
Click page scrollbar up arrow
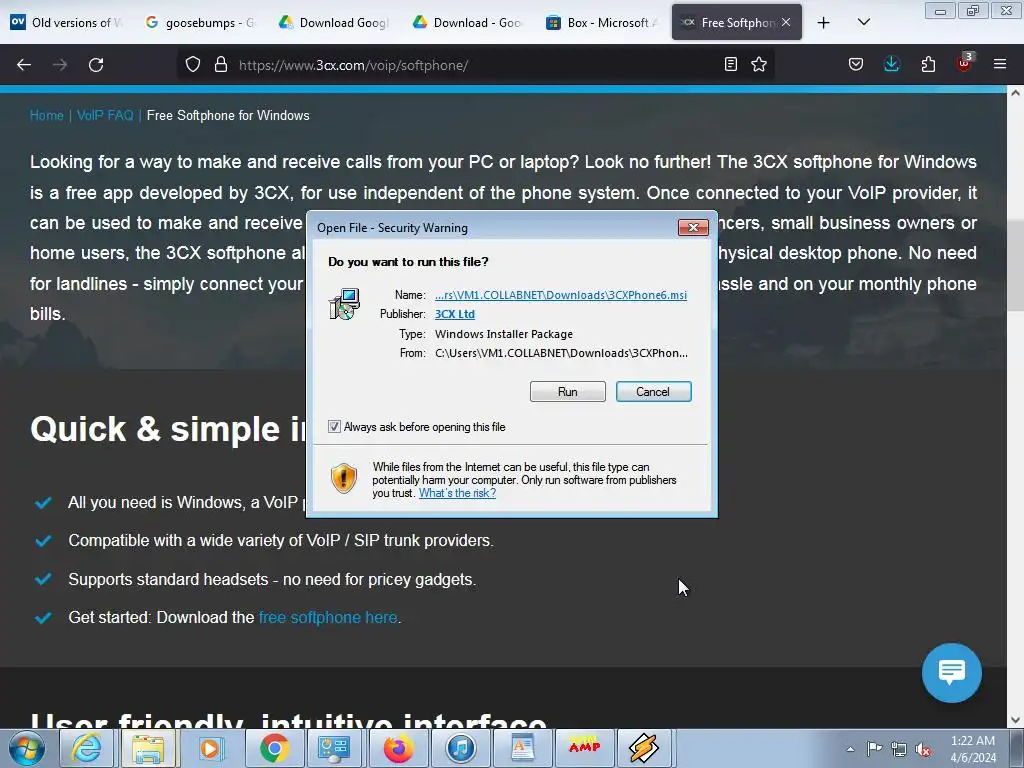[1015, 93]
